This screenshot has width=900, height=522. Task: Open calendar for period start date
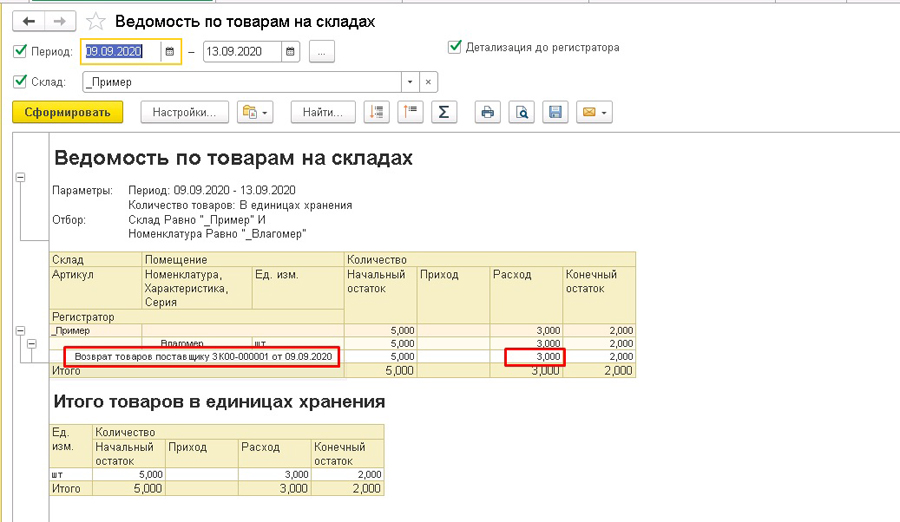(x=170, y=52)
